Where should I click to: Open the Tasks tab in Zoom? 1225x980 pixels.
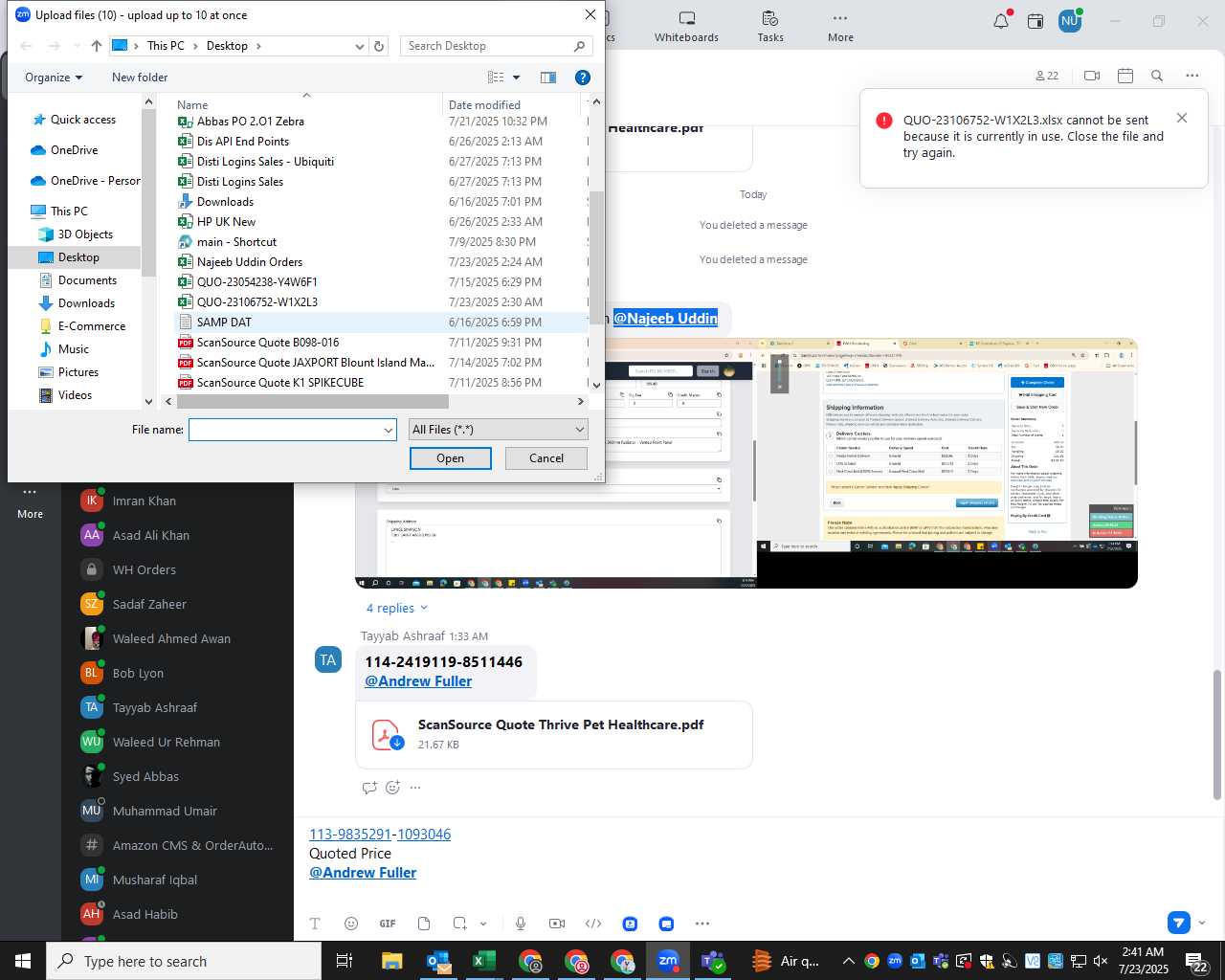[x=770, y=27]
